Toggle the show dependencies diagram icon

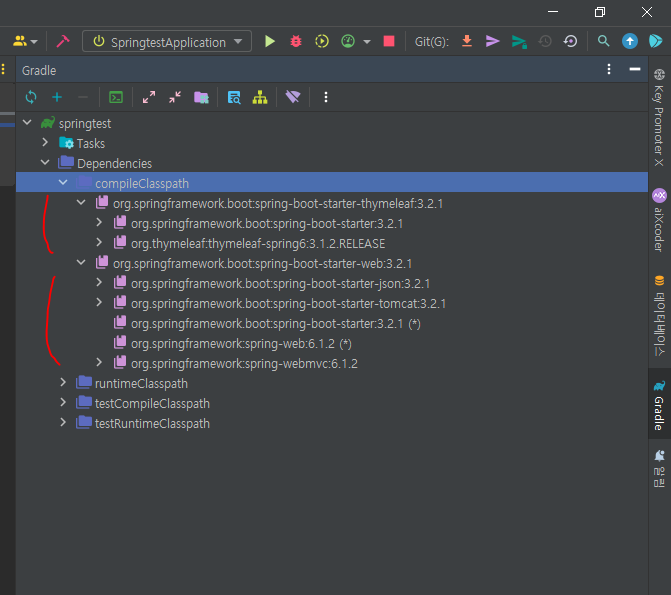pos(260,97)
